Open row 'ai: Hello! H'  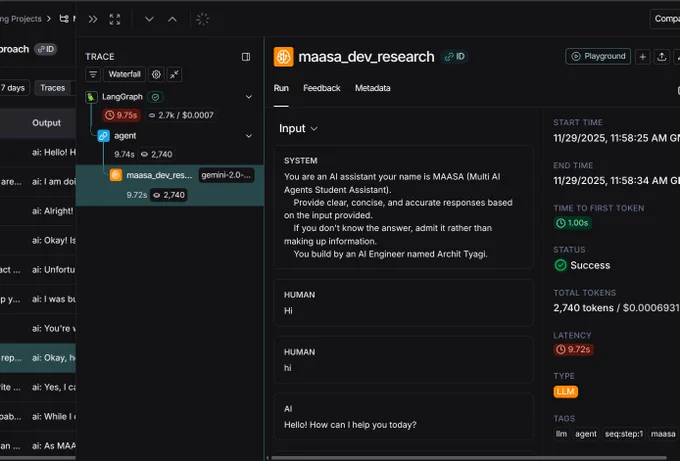click(x=38, y=152)
